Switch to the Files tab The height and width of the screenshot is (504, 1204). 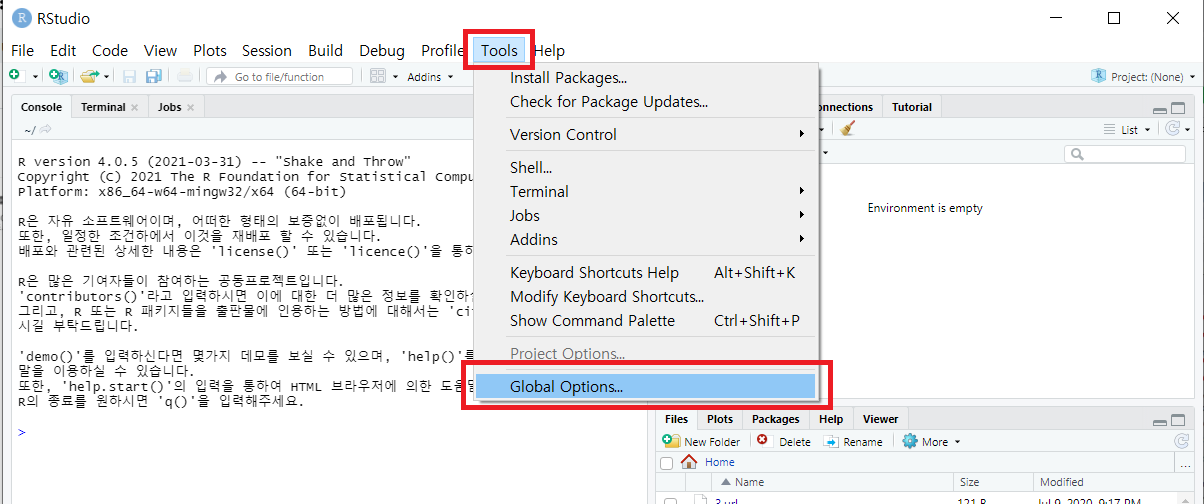pyautogui.click(x=676, y=419)
